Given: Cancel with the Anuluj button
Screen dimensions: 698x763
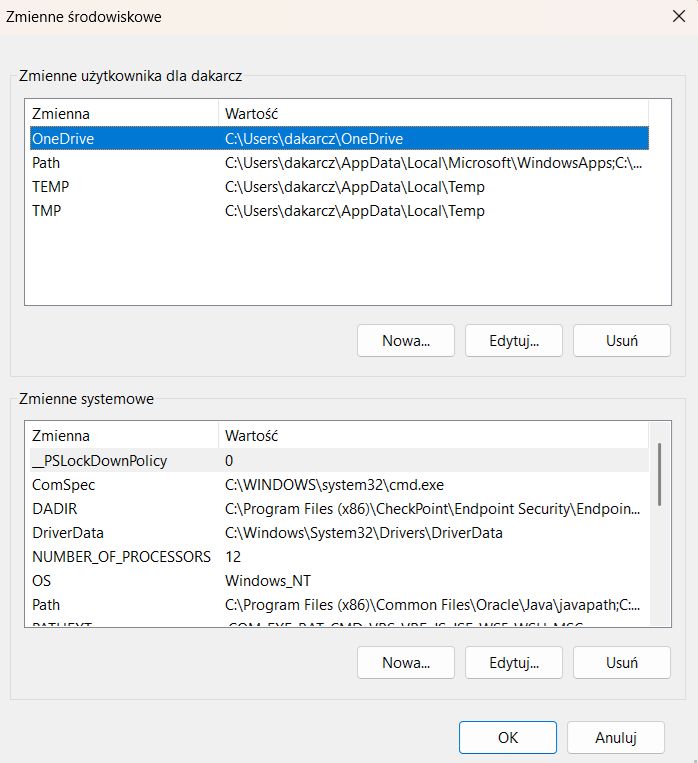Looking at the screenshot, I should coord(616,738).
